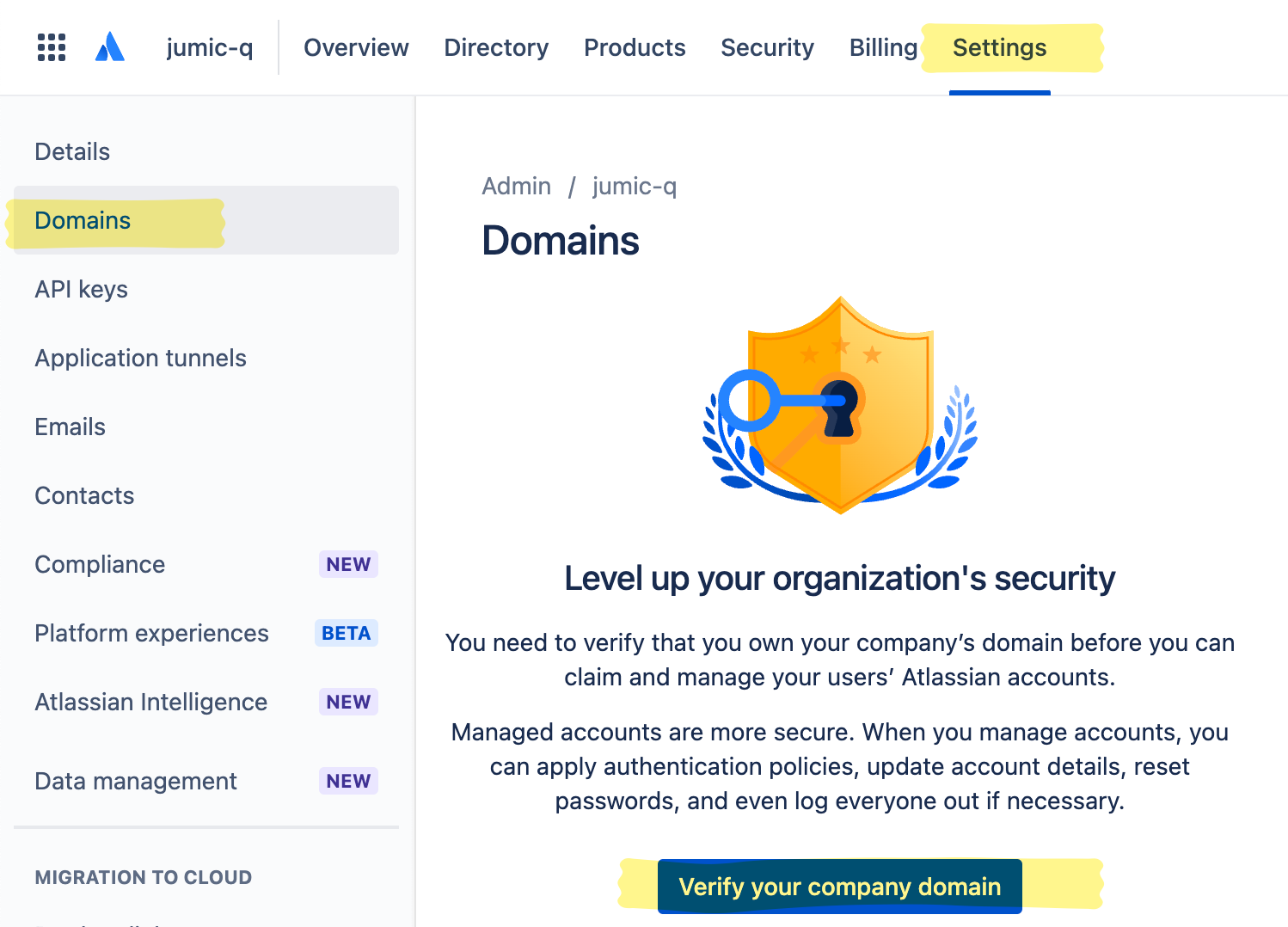Open the Admin breadcrumb link
The width and height of the screenshot is (1288, 927).
click(x=516, y=186)
